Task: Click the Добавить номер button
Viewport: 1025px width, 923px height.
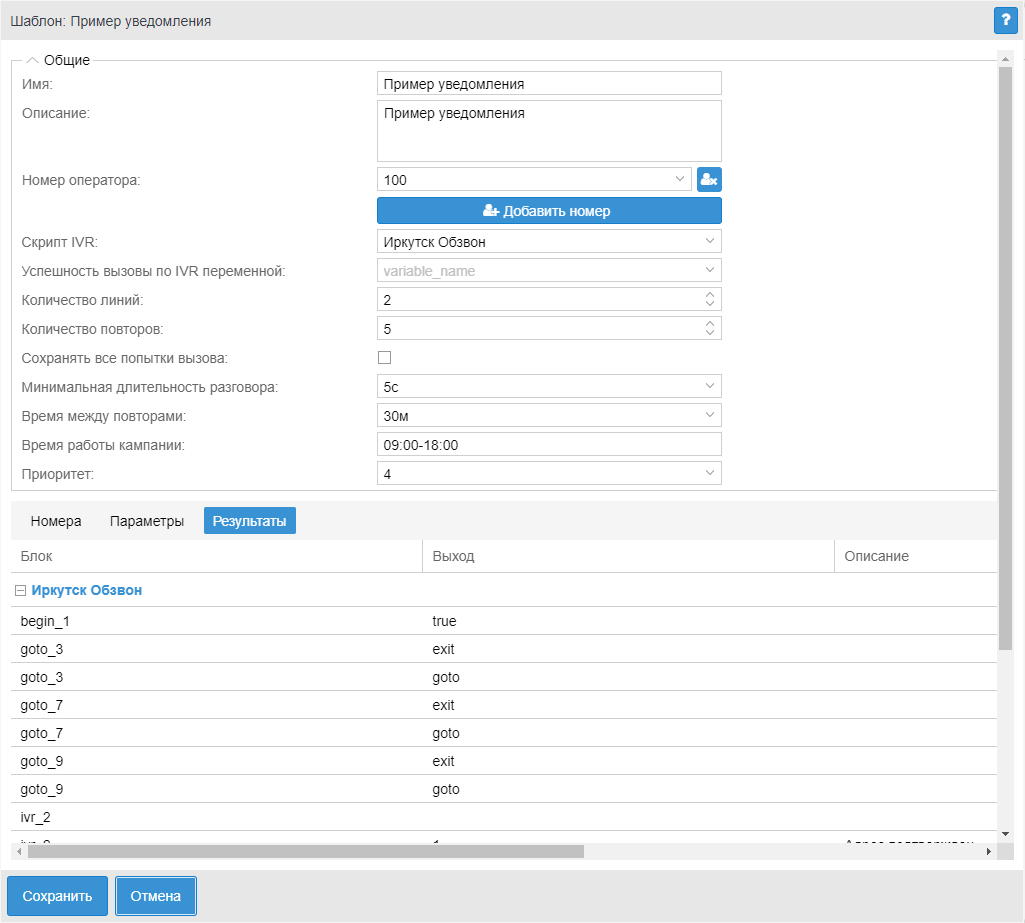Action: (x=549, y=211)
